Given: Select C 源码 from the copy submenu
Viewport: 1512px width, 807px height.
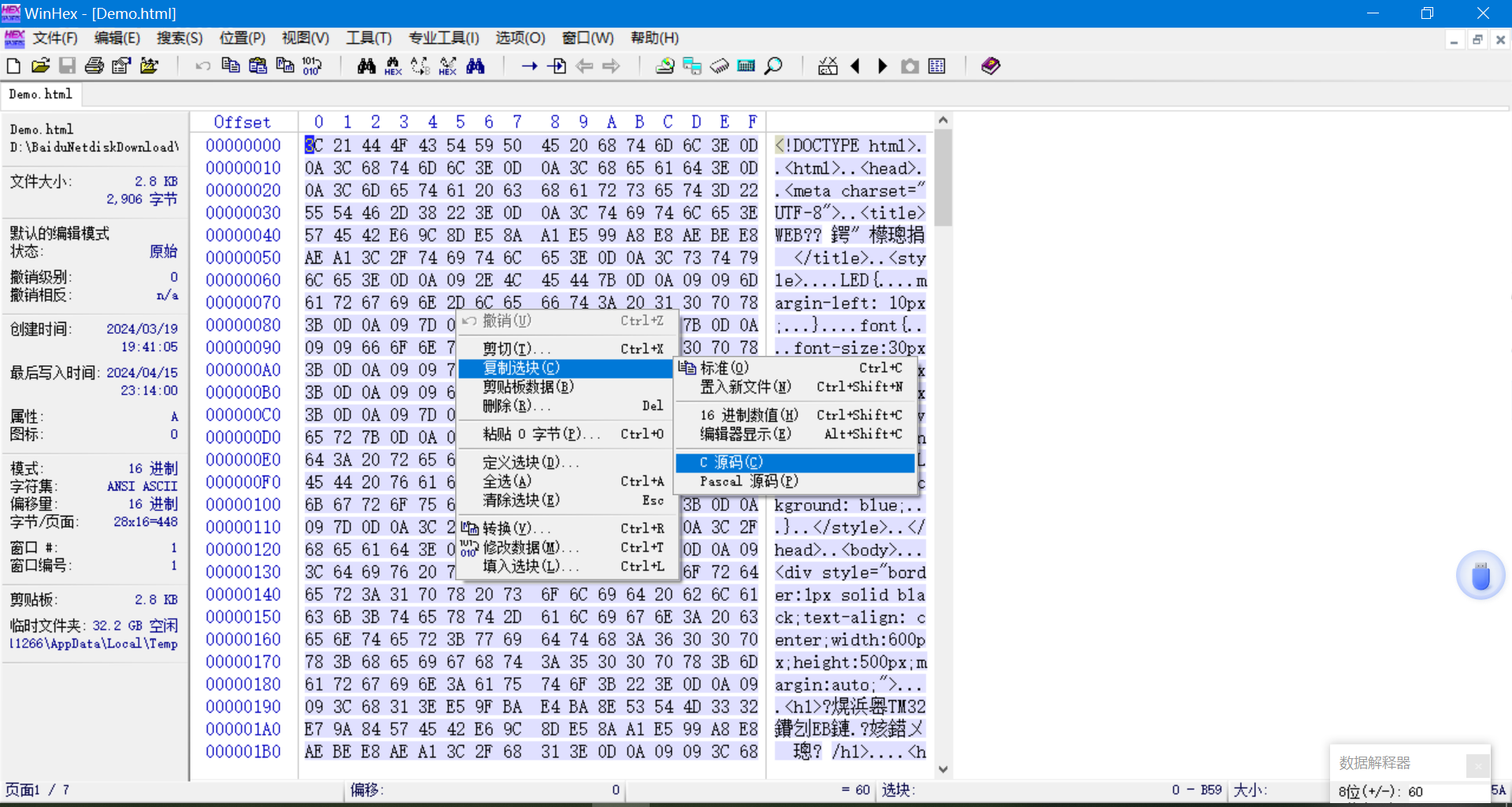Looking at the screenshot, I should coord(739,462).
